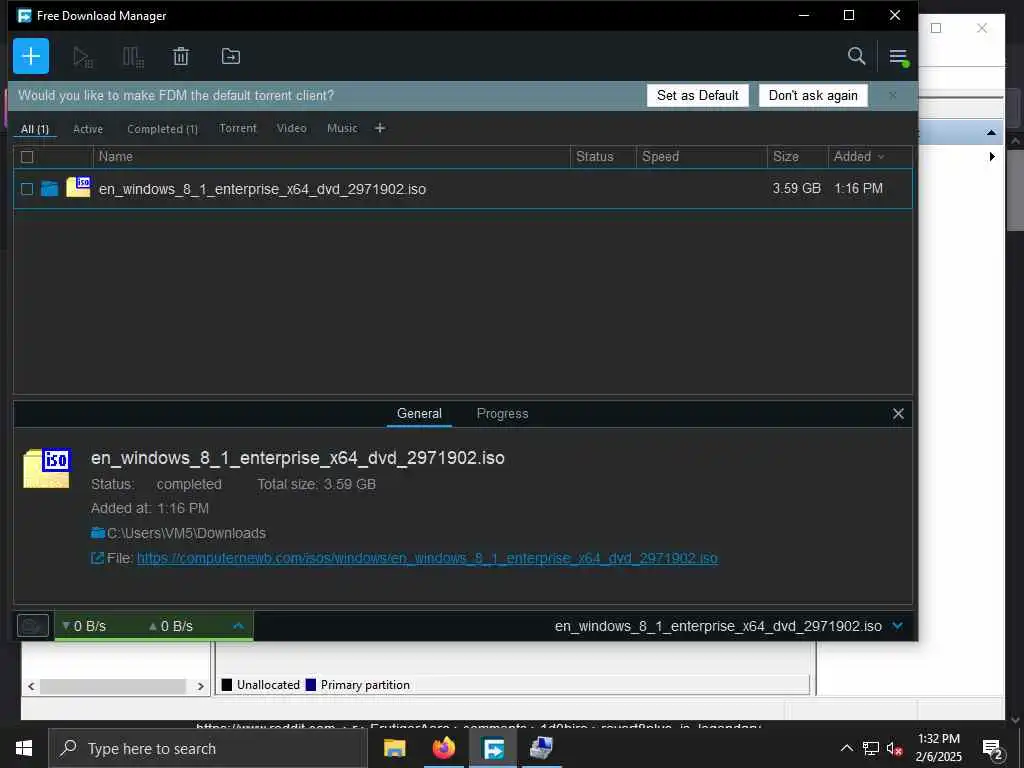Open the notification center icon
This screenshot has width=1024, height=768.
point(993,749)
